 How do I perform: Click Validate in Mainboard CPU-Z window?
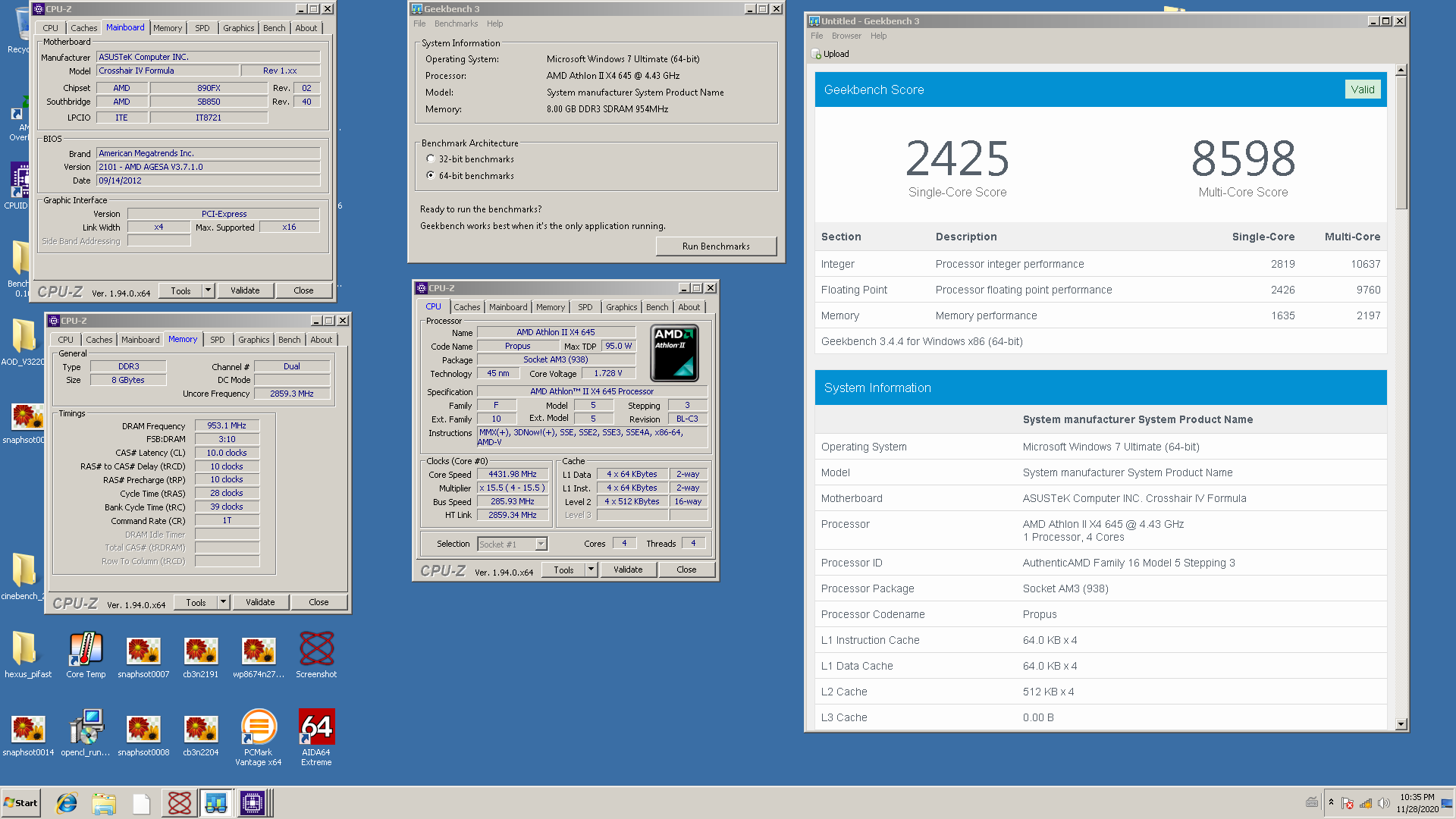[x=245, y=290]
